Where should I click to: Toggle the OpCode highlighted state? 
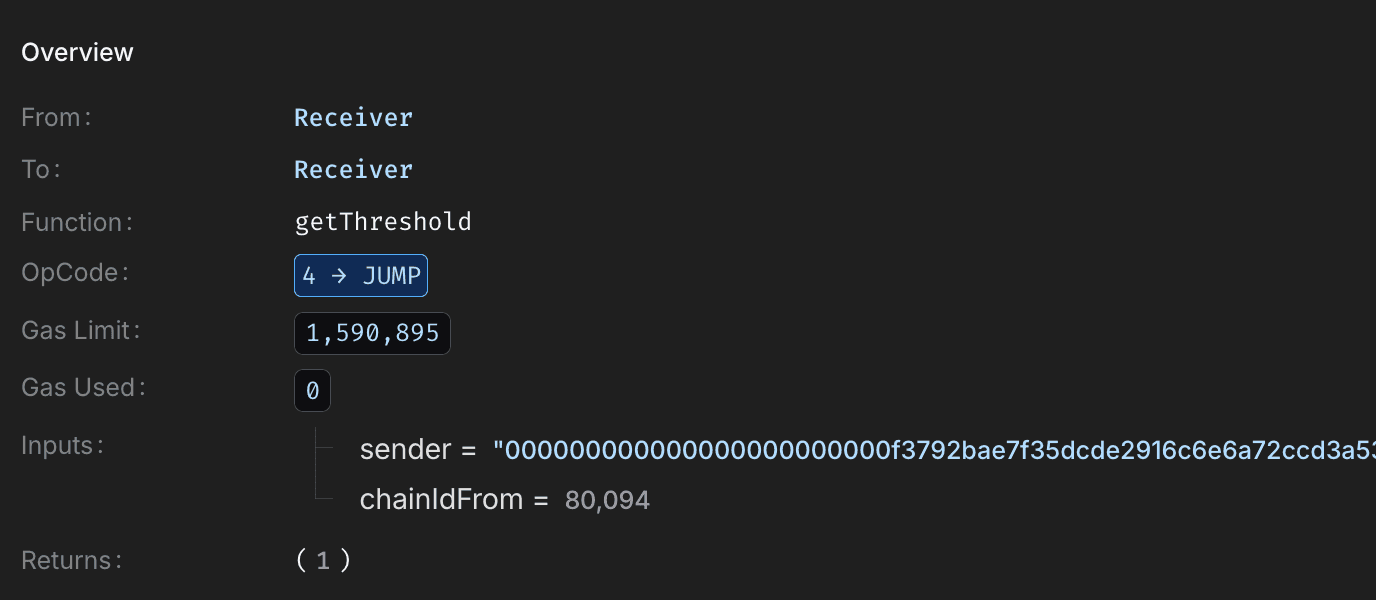[361, 275]
